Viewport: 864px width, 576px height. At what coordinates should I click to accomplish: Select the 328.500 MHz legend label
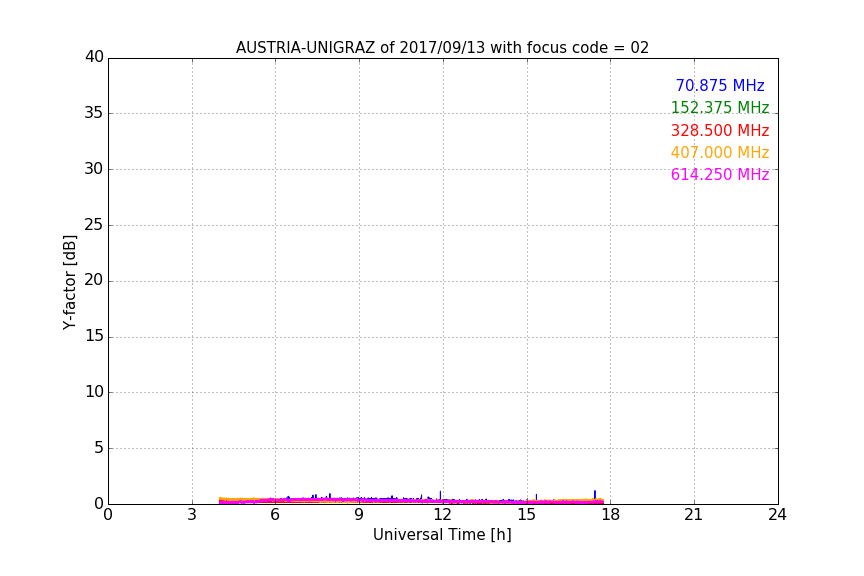tap(720, 131)
